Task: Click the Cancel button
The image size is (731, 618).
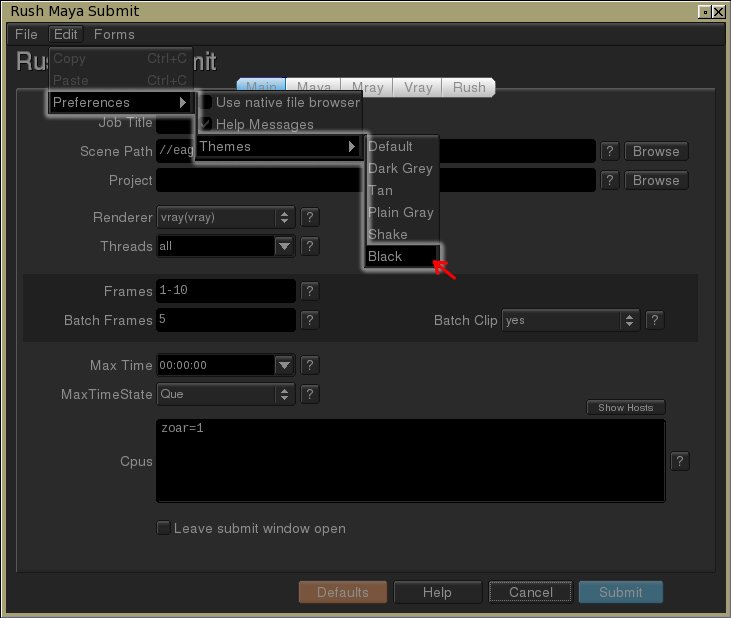Action: tap(531, 592)
